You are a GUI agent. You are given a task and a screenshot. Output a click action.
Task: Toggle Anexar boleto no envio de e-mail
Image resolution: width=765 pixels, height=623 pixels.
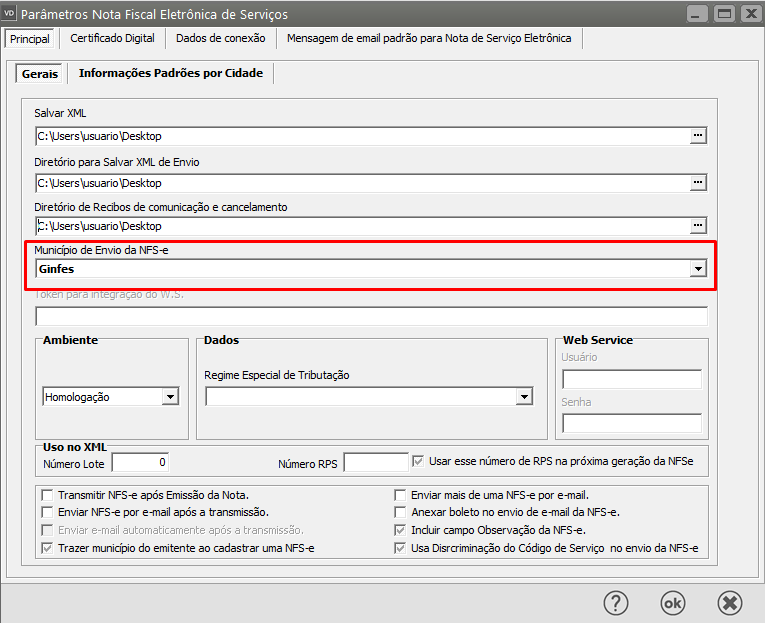click(x=401, y=512)
